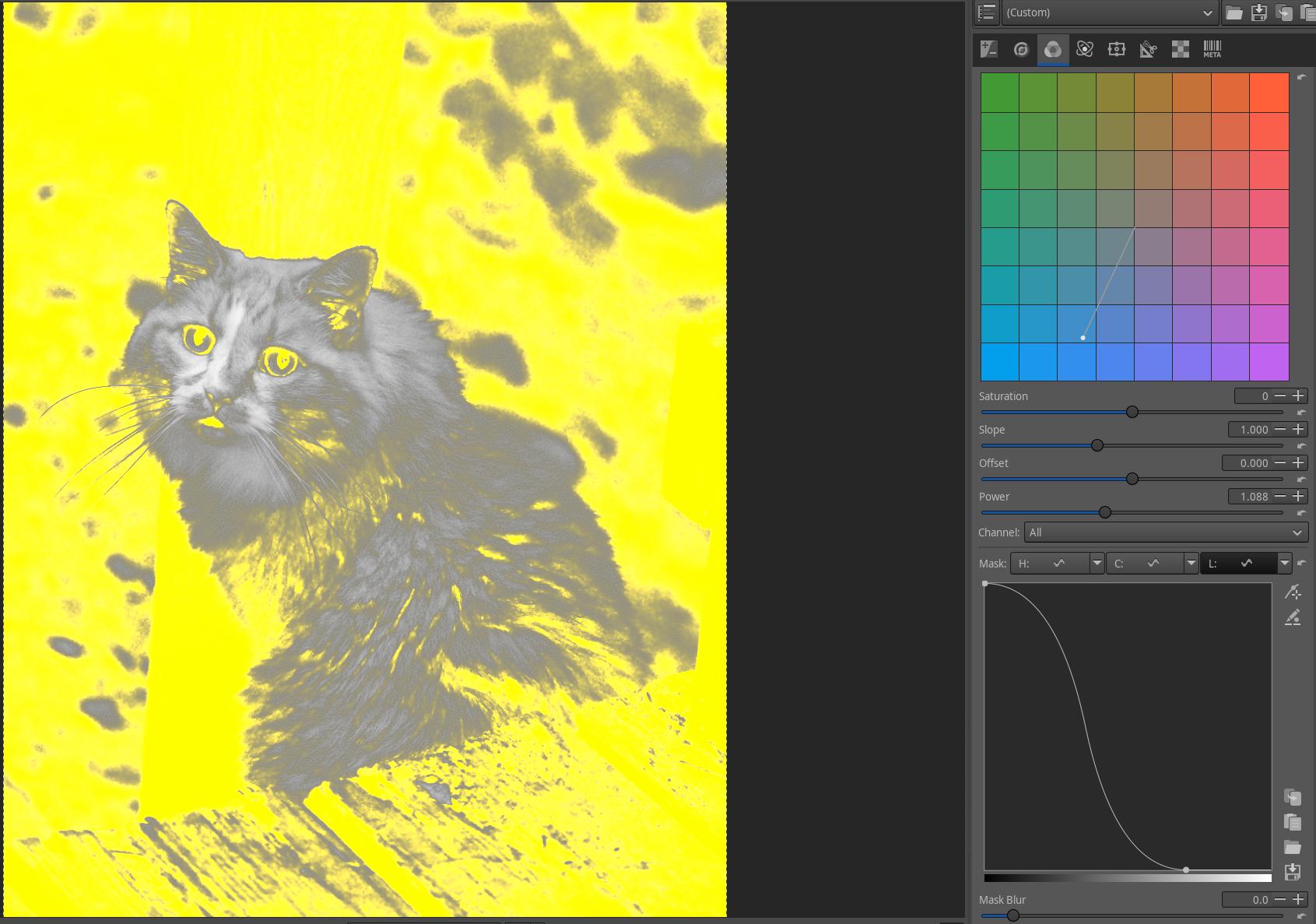Open the Resize tab with scissors and ruler icon
Viewport: 1316px width, 924px height.
[x=1149, y=49]
